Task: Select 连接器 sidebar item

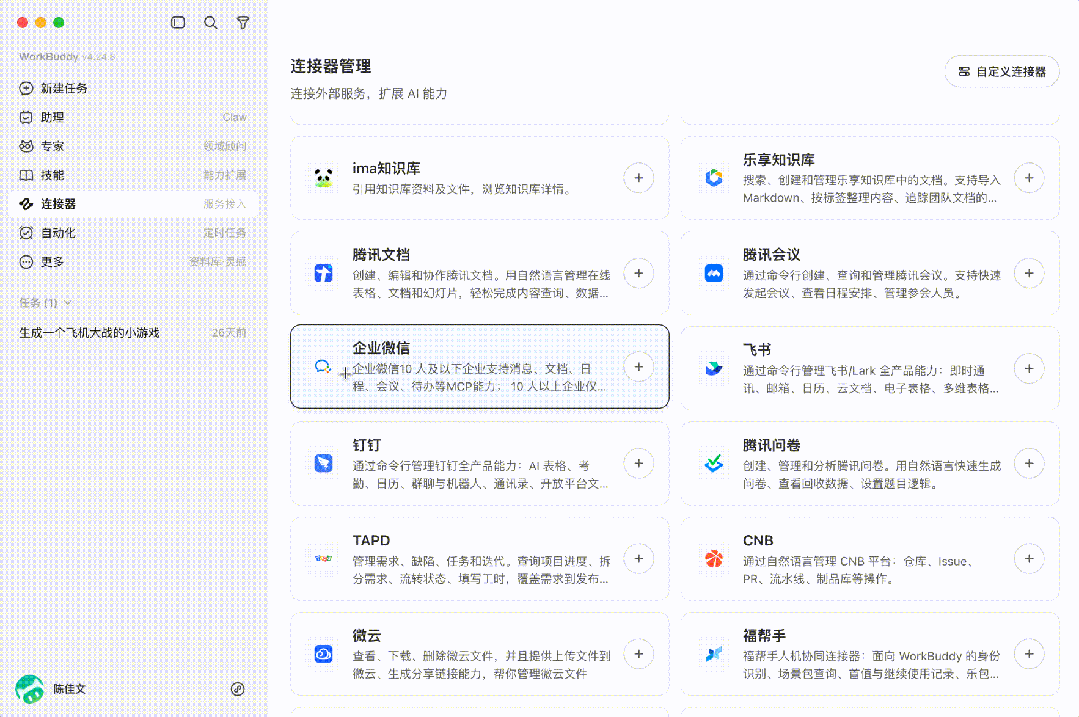Action: click(x=134, y=204)
